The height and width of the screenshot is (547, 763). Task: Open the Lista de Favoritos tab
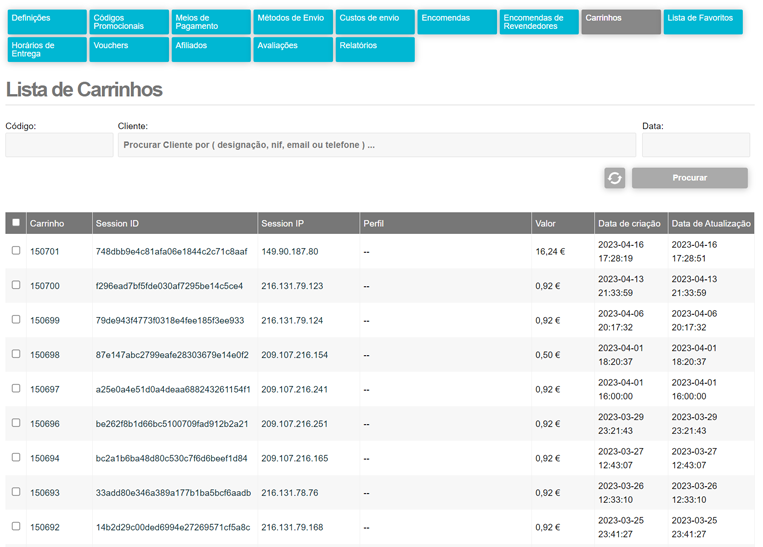(x=702, y=22)
